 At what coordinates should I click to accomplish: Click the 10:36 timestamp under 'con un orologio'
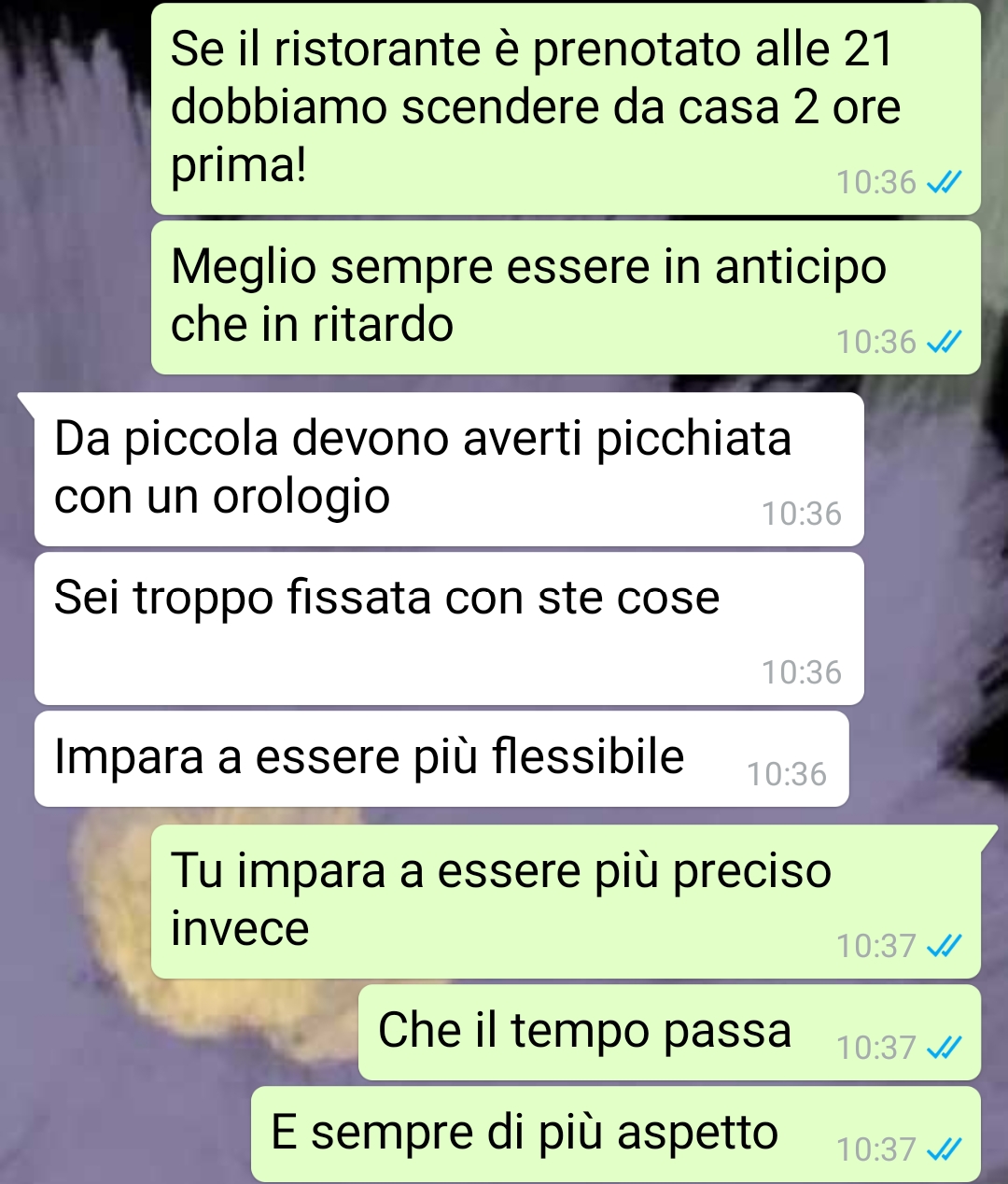tap(802, 514)
